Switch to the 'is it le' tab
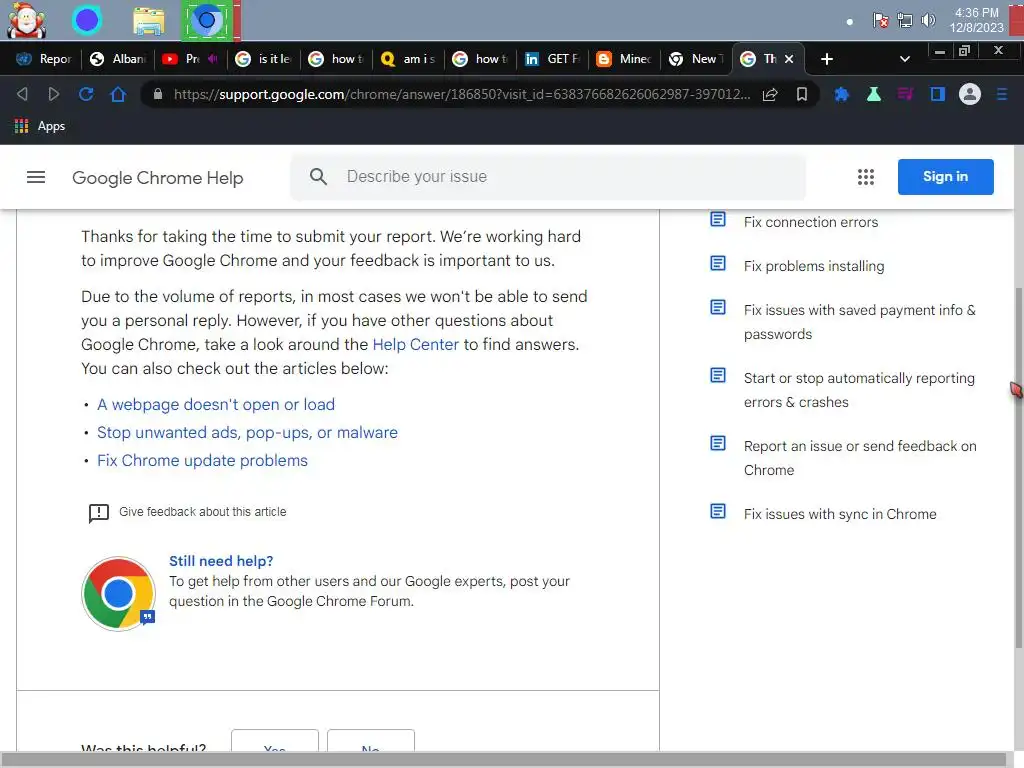 264,59
